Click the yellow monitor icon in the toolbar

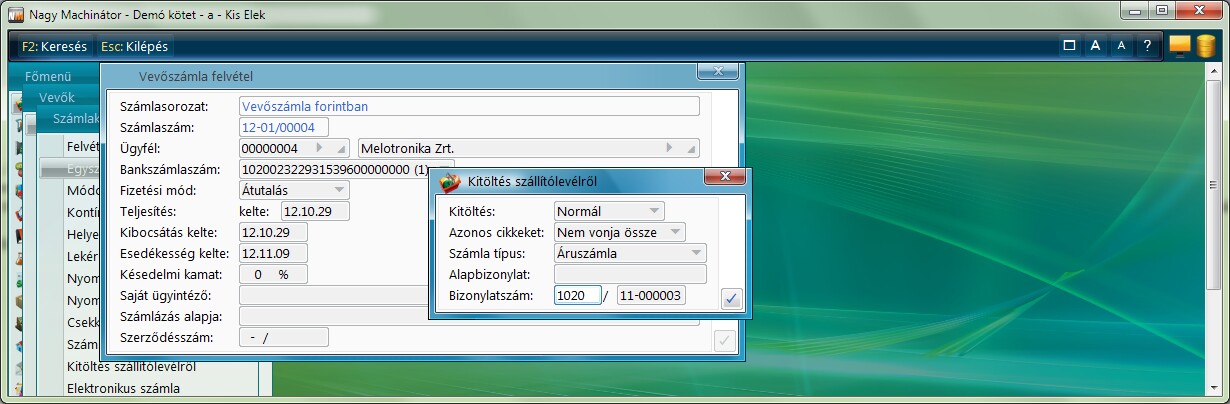[x=1180, y=46]
